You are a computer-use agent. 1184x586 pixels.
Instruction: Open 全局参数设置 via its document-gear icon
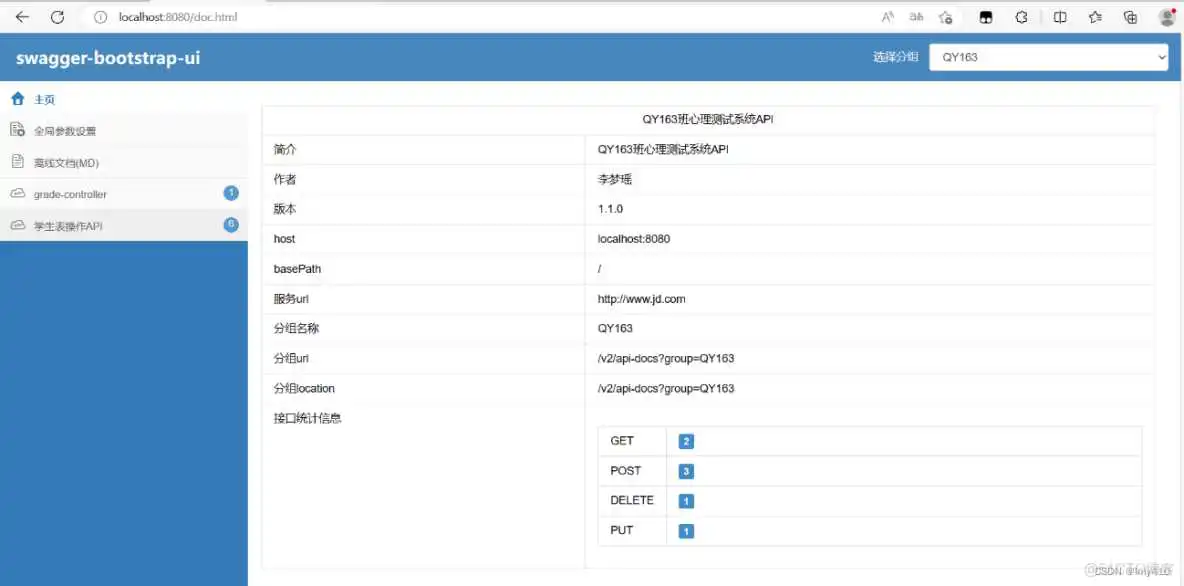[17, 130]
